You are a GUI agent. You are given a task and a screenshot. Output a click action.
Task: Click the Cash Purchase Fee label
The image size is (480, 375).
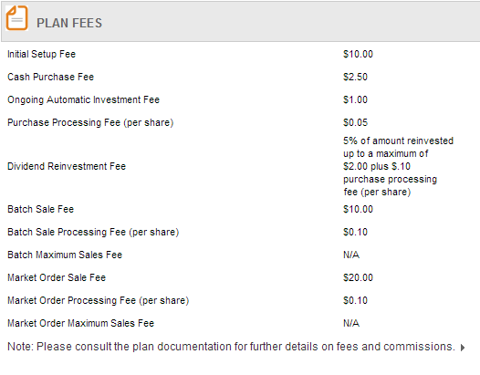coord(51,77)
